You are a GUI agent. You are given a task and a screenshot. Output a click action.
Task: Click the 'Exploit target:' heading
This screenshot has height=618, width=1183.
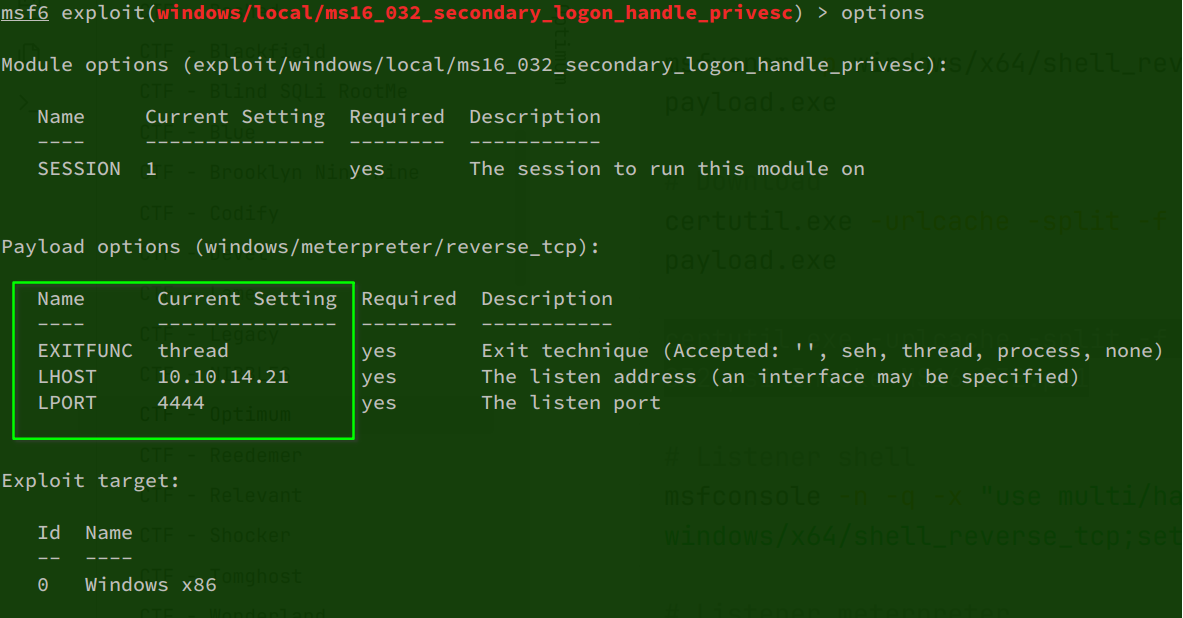[x=91, y=481]
